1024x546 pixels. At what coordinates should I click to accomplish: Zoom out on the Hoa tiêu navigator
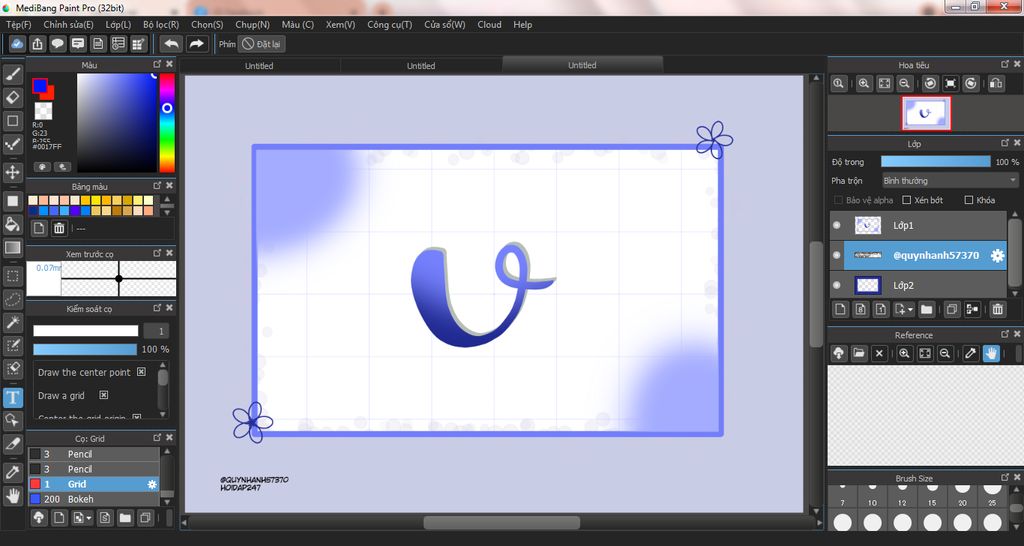(x=904, y=84)
